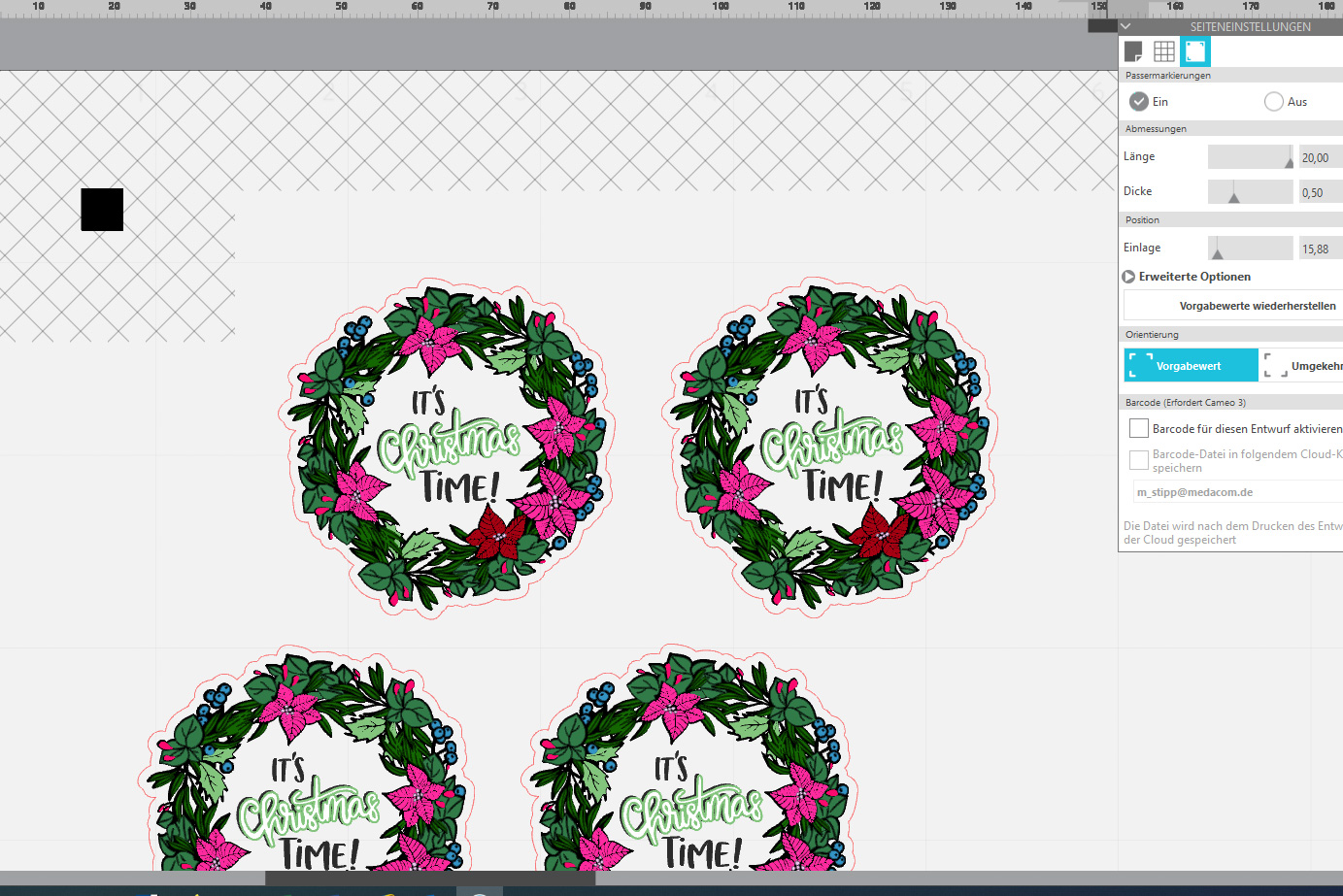Open the grid settings tab icon

1164,51
